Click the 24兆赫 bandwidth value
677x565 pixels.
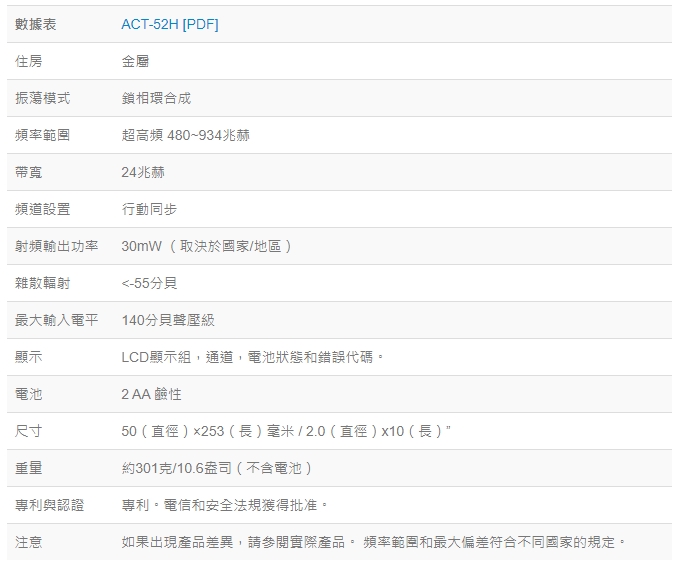143,172
